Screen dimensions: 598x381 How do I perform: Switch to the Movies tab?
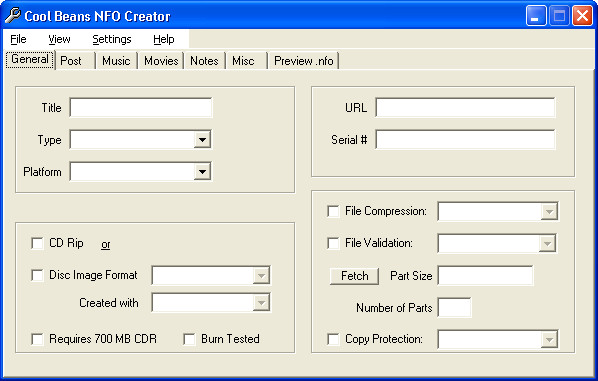pyautogui.click(x=161, y=61)
